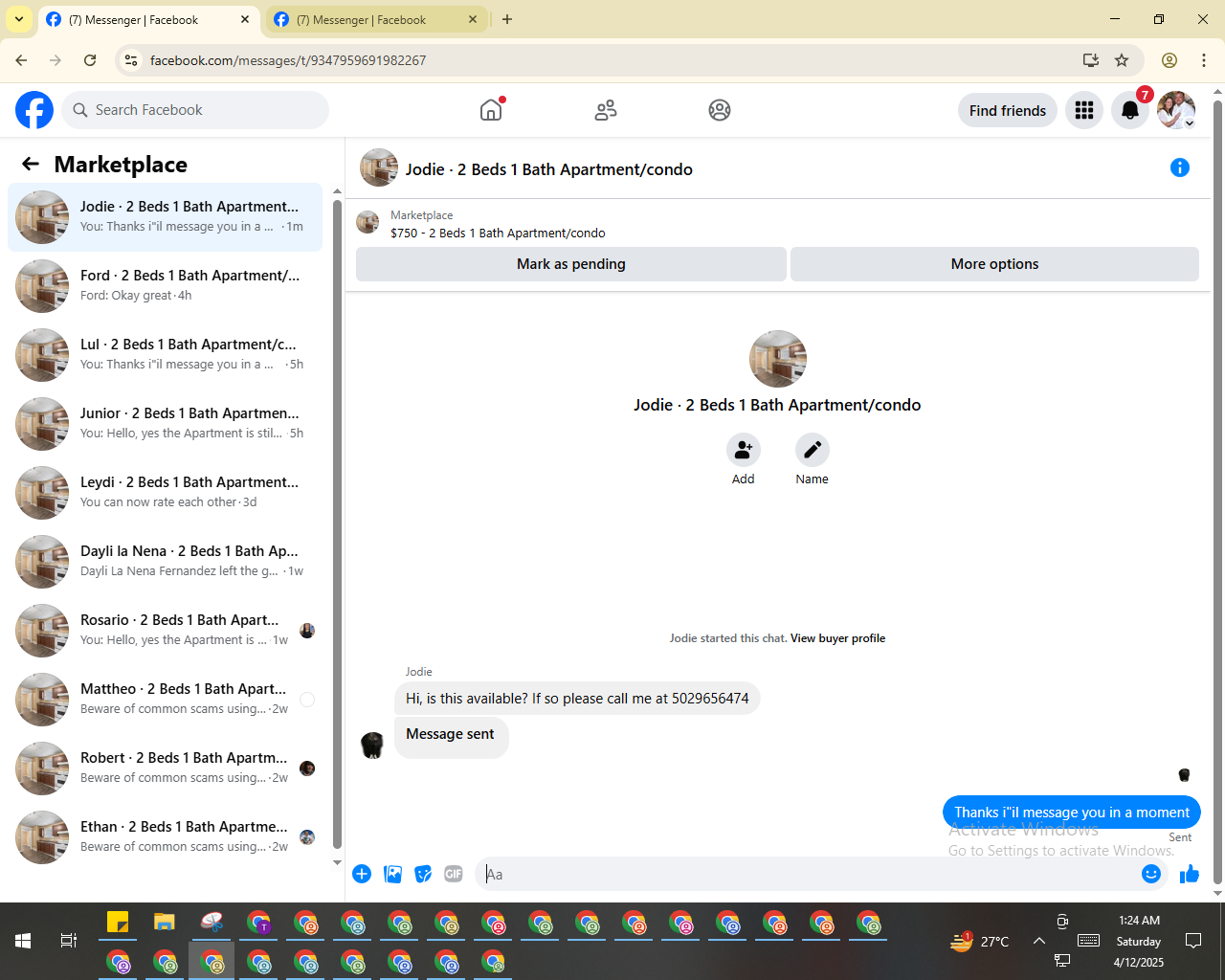Open the Facebook apps menu grid
1225x980 pixels.
pyautogui.click(x=1084, y=110)
